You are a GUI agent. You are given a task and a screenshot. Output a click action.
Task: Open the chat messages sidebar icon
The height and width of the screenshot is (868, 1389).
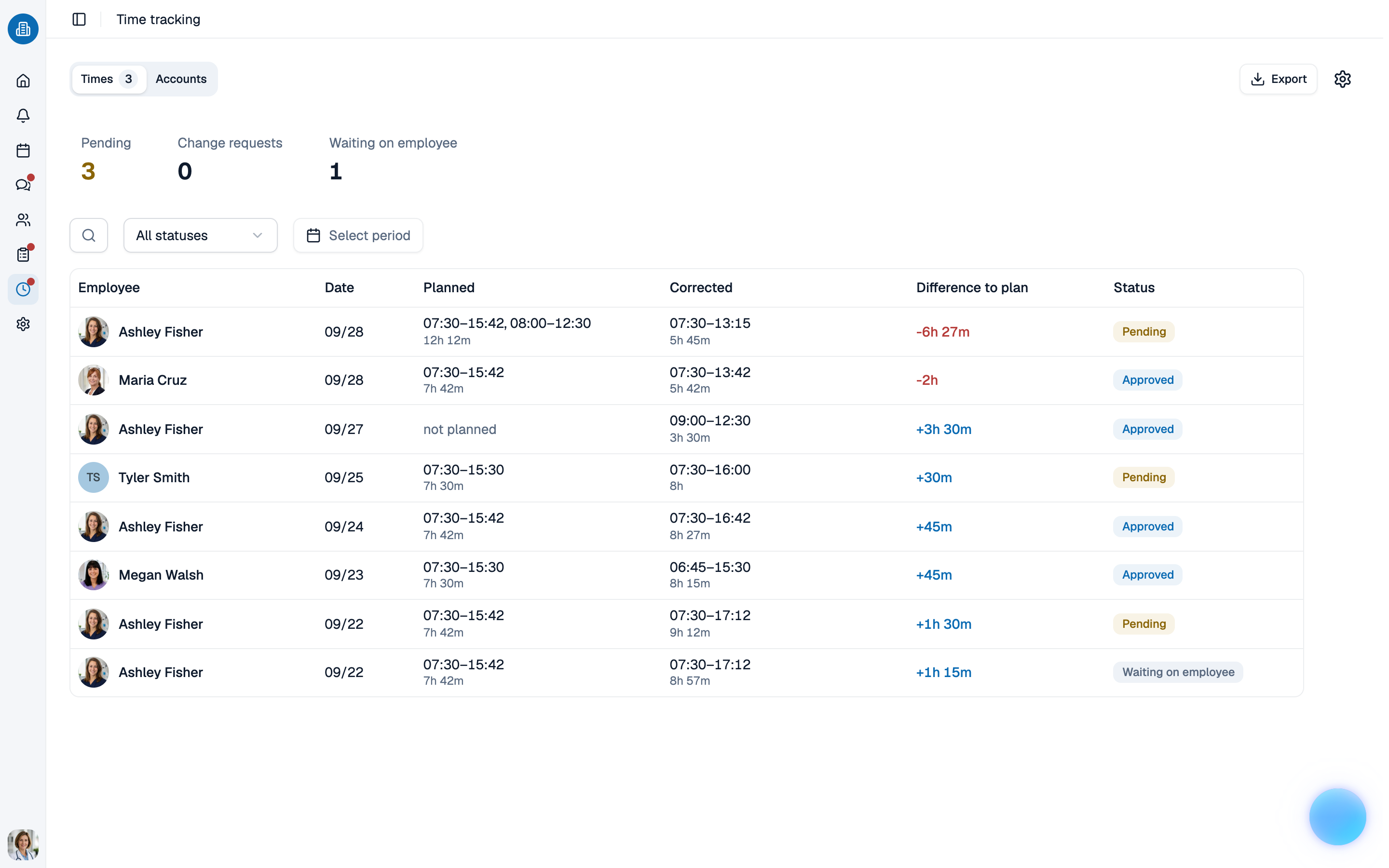[23, 185]
